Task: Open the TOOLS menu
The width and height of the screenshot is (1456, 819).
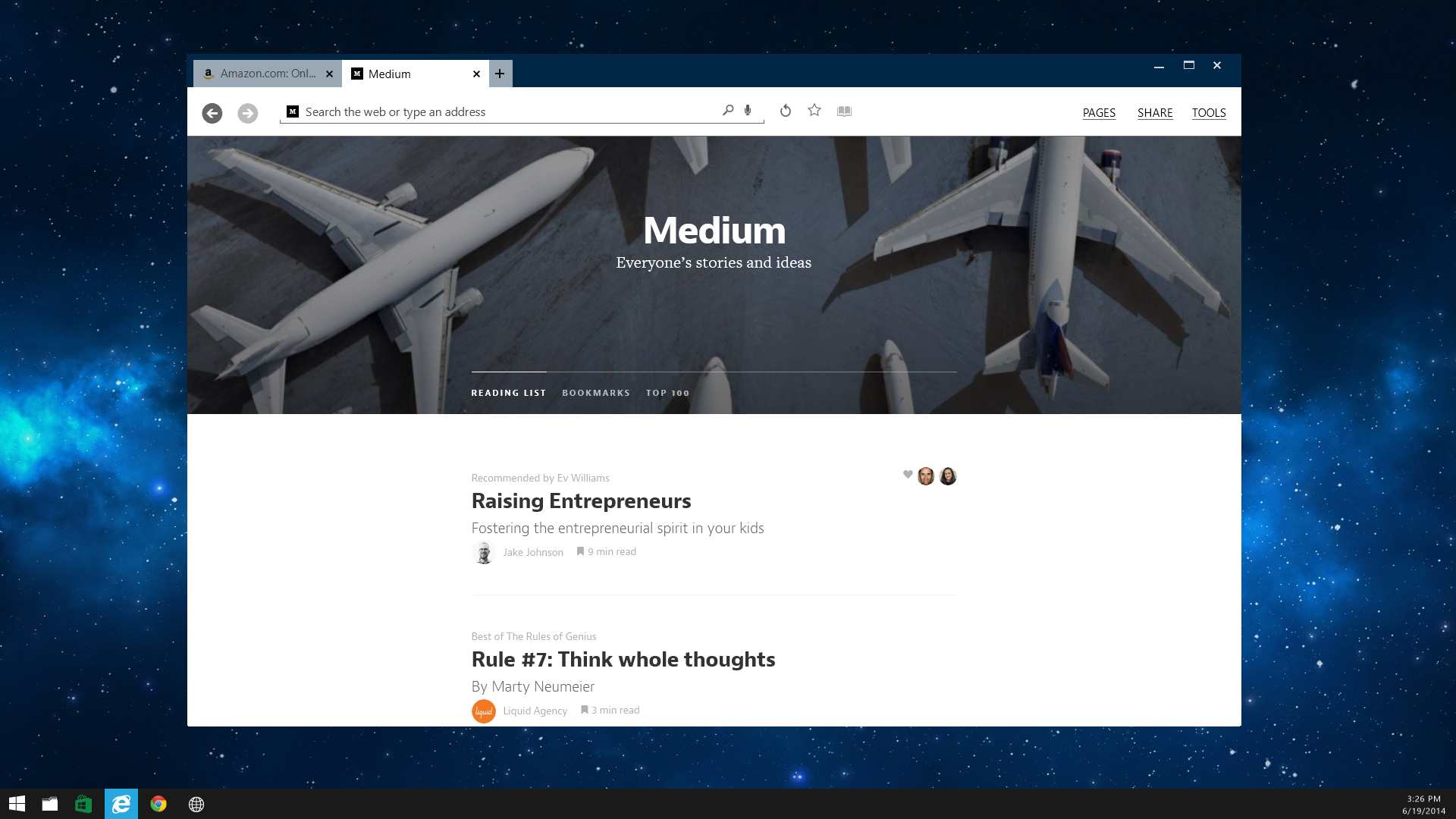Action: pyautogui.click(x=1209, y=113)
